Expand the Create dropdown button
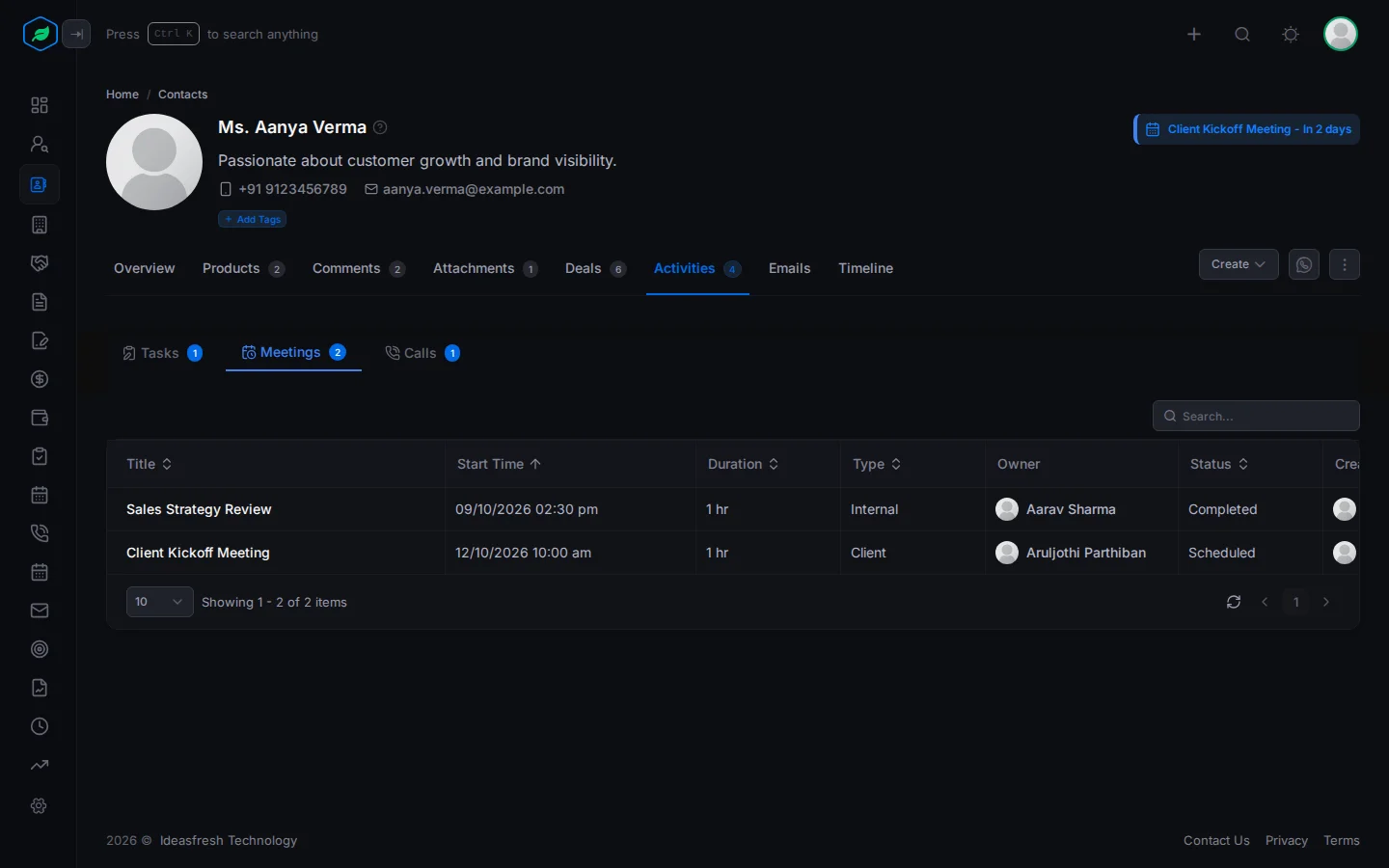The image size is (1389, 868). pos(1239,264)
